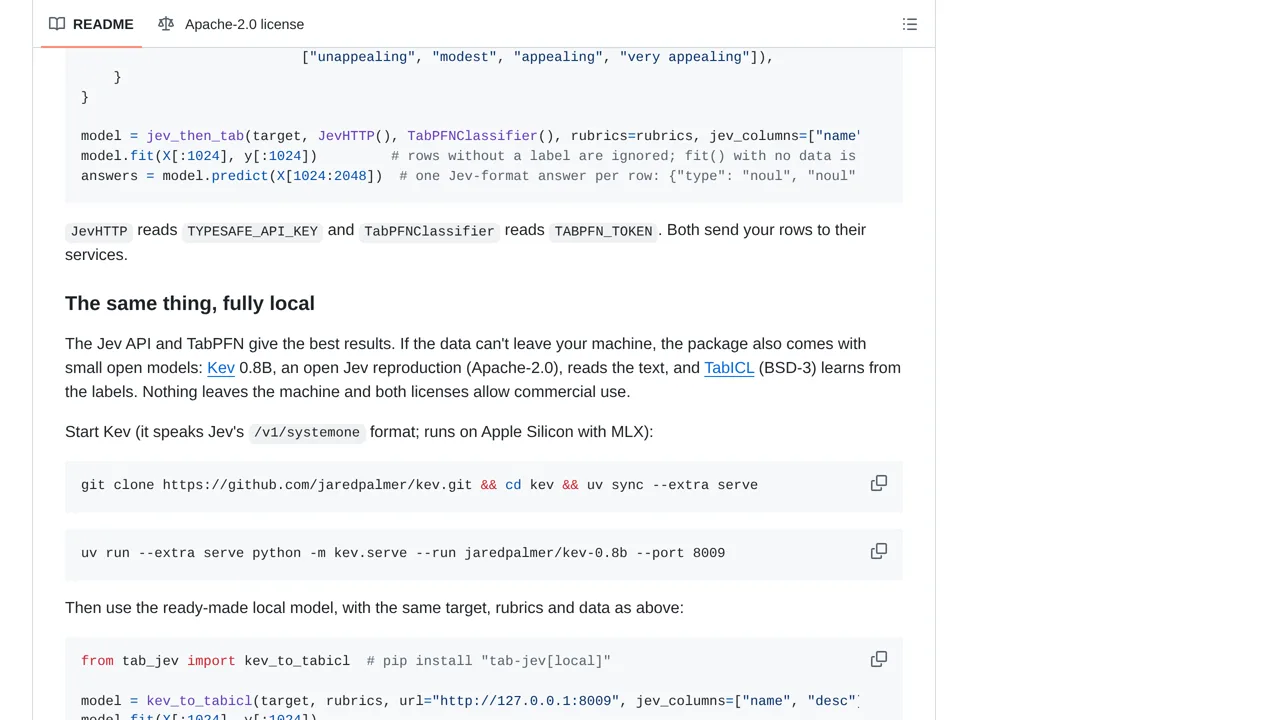Copy the kev_to_tabicl Python snippet
The image size is (1280, 720).
tap(879, 660)
